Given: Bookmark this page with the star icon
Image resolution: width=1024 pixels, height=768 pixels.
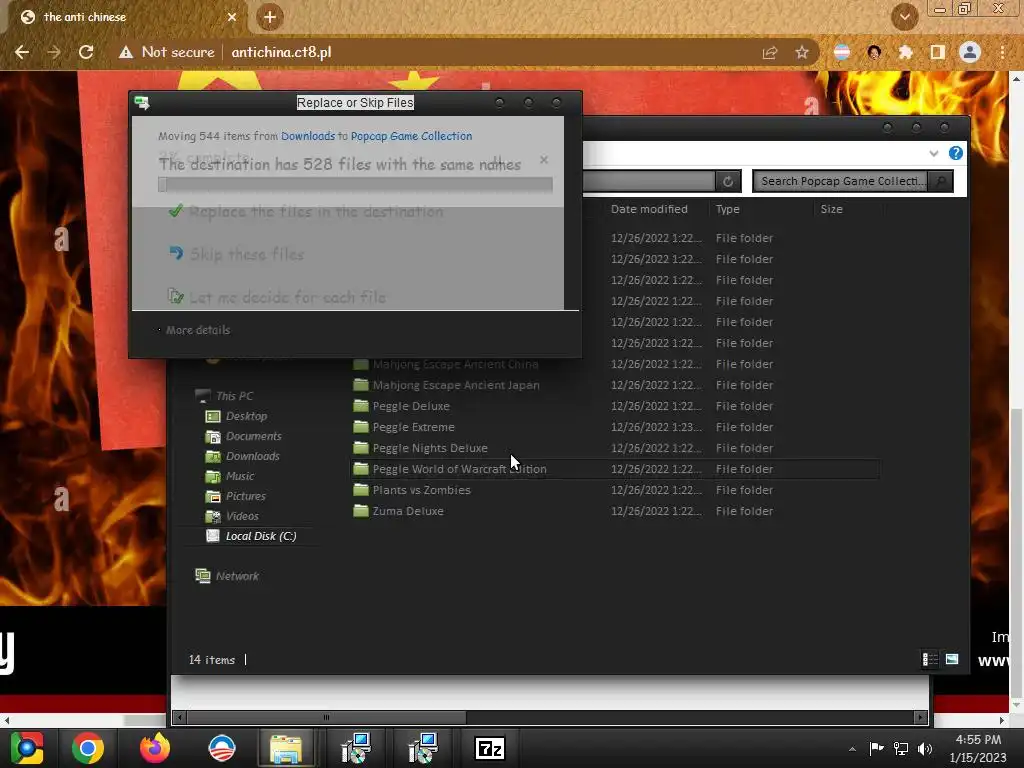Looking at the screenshot, I should click(802, 52).
